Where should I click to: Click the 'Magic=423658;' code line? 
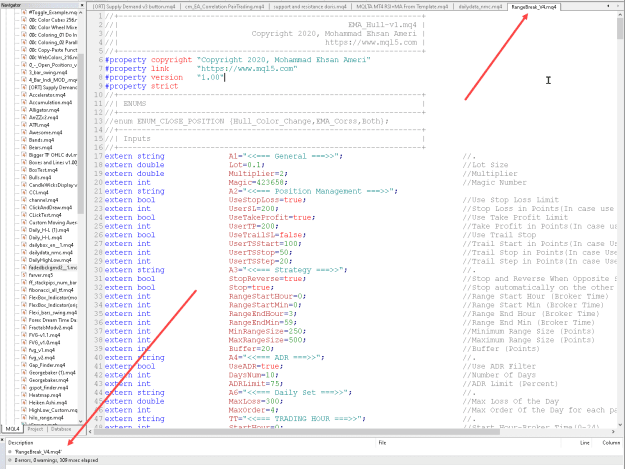pyautogui.click(x=258, y=182)
